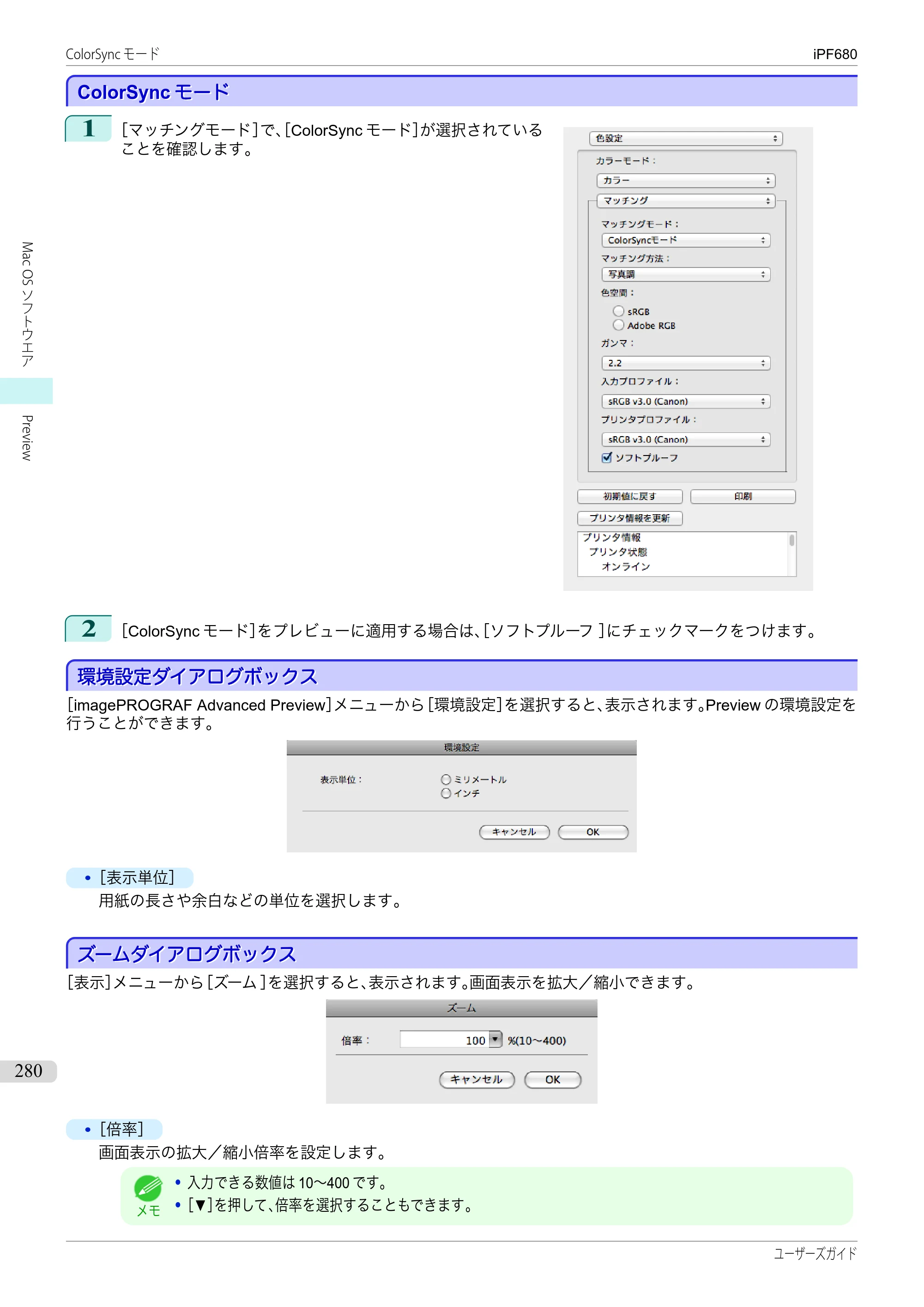924x1307 pixels.
Task: Select the ミリメートル radio button
Action: point(446,779)
